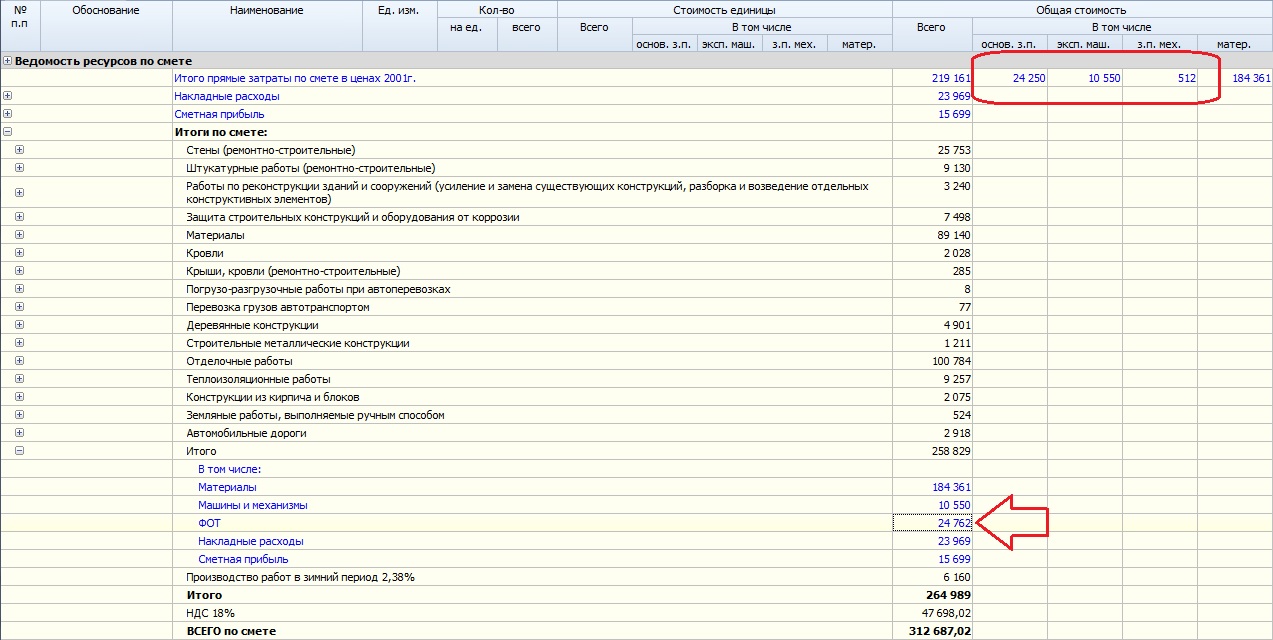Click the "Обоснование" column header
Viewport: 1273px width, 640px height.
(106, 11)
